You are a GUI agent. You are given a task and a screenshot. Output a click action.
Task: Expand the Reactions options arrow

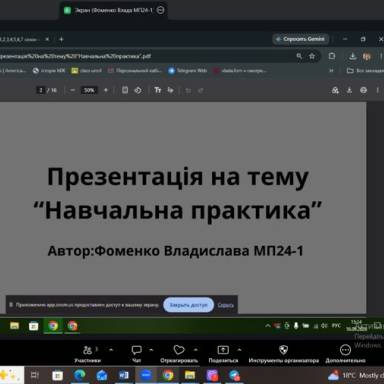click(196, 350)
